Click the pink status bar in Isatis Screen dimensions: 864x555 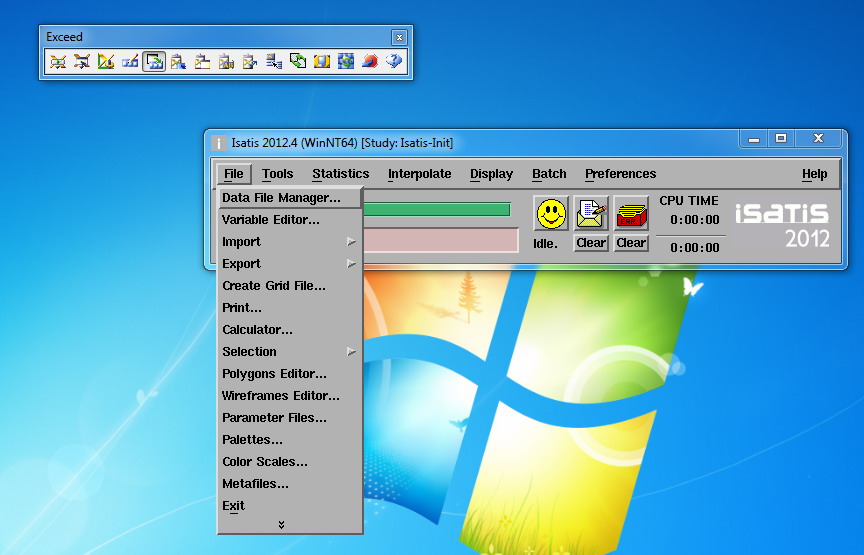pyautogui.click(x=441, y=241)
